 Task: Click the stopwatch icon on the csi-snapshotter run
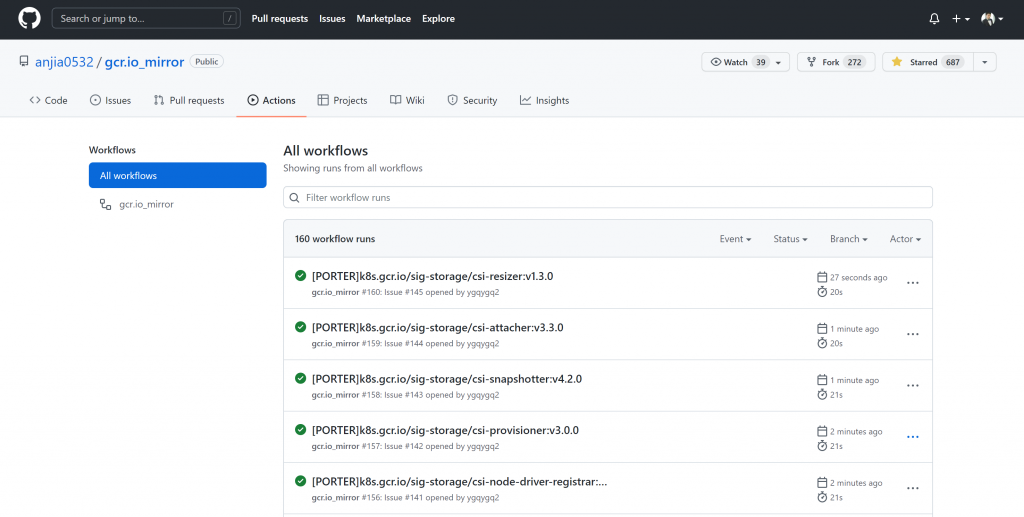(x=822, y=394)
